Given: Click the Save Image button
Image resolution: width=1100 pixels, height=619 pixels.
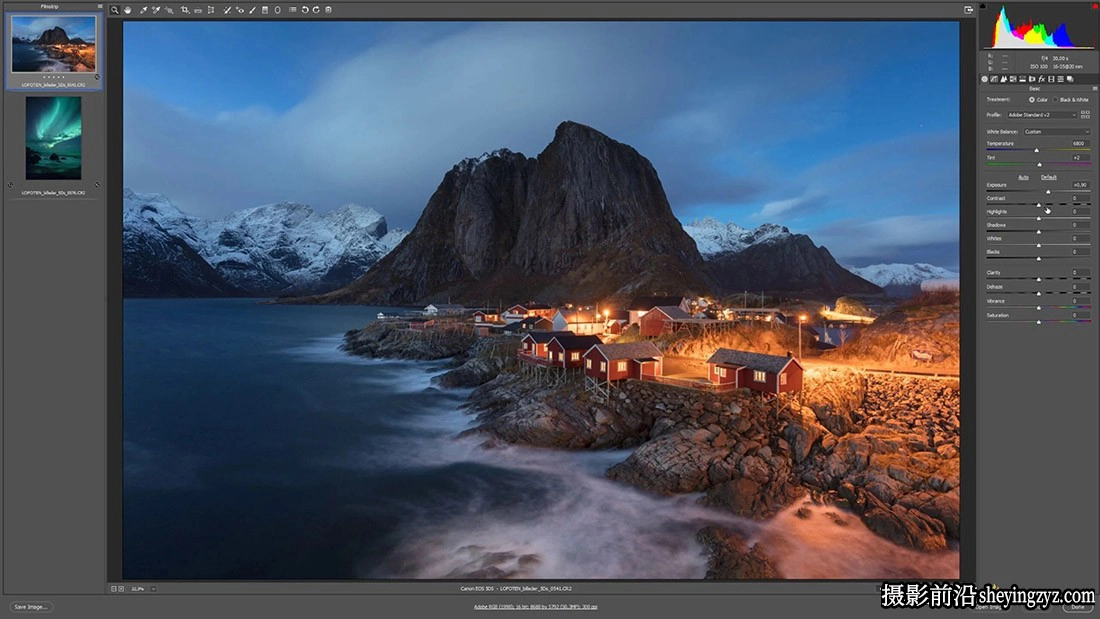Looking at the screenshot, I should (31, 607).
